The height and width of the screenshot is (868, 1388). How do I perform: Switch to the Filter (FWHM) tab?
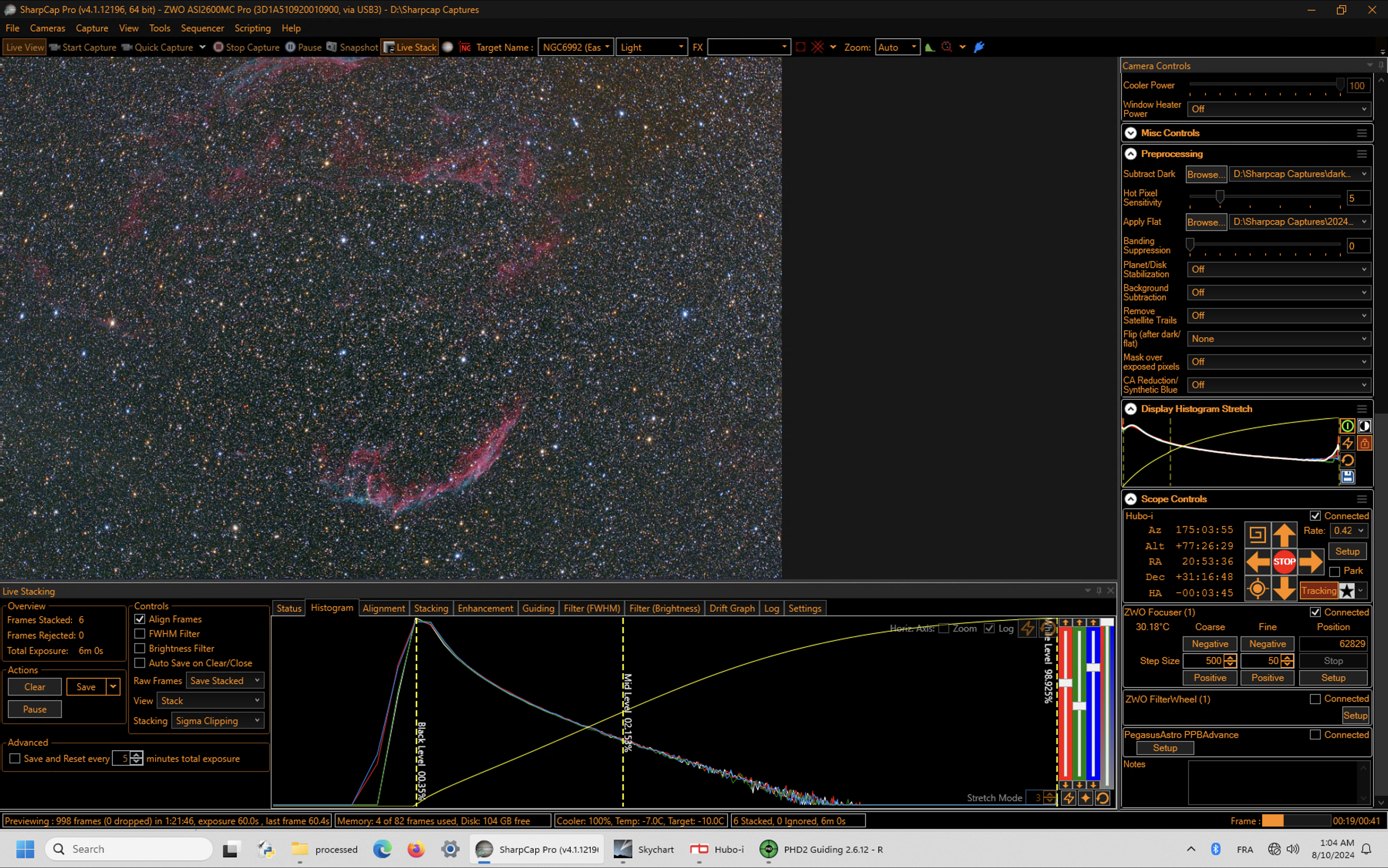click(x=591, y=609)
